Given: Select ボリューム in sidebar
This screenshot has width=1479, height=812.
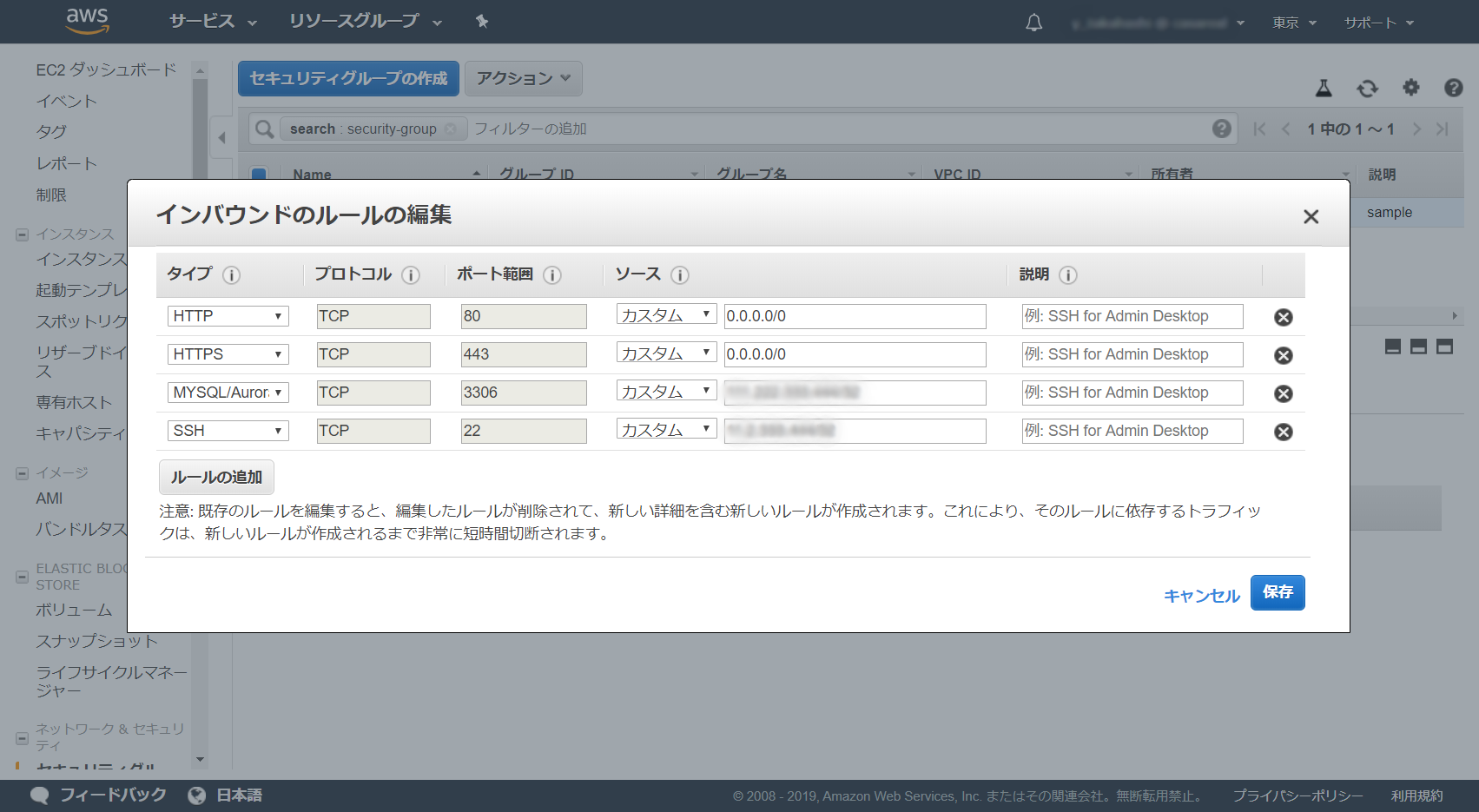Looking at the screenshot, I should click(x=74, y=610).
